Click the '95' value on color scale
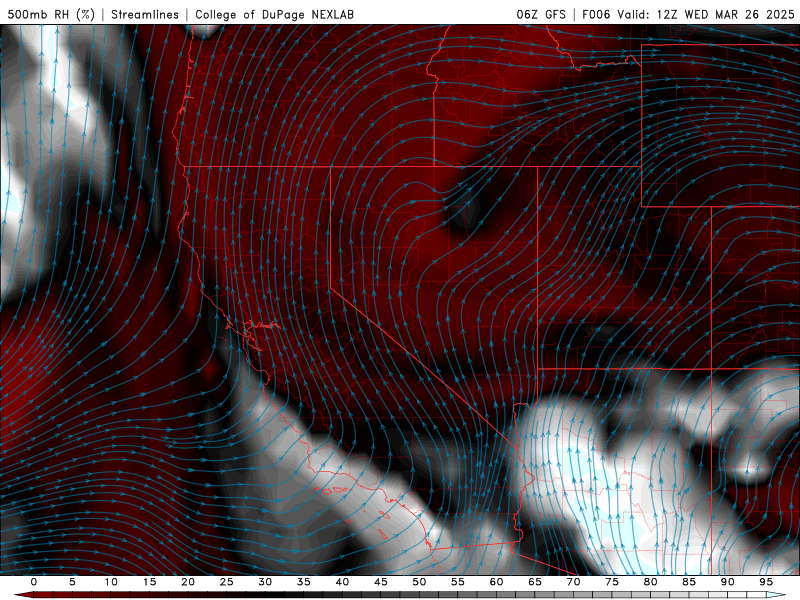 click(x=766, y=582)
